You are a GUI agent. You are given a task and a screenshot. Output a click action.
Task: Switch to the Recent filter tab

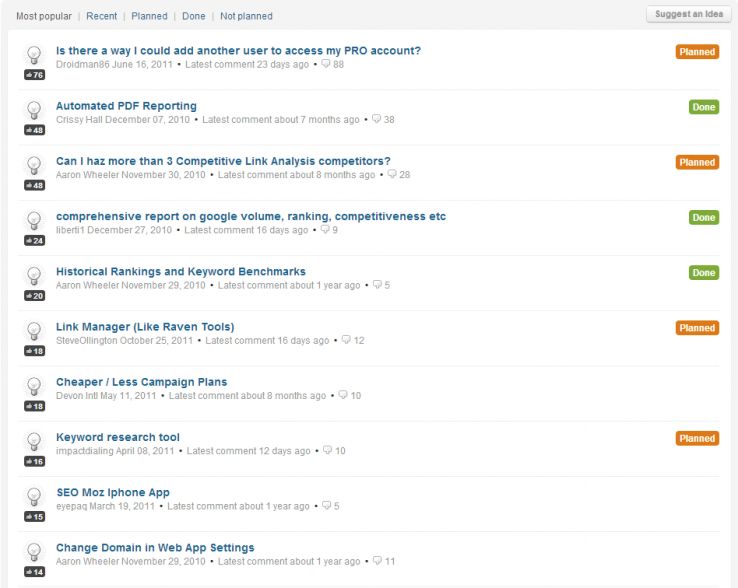coord(101,16)
